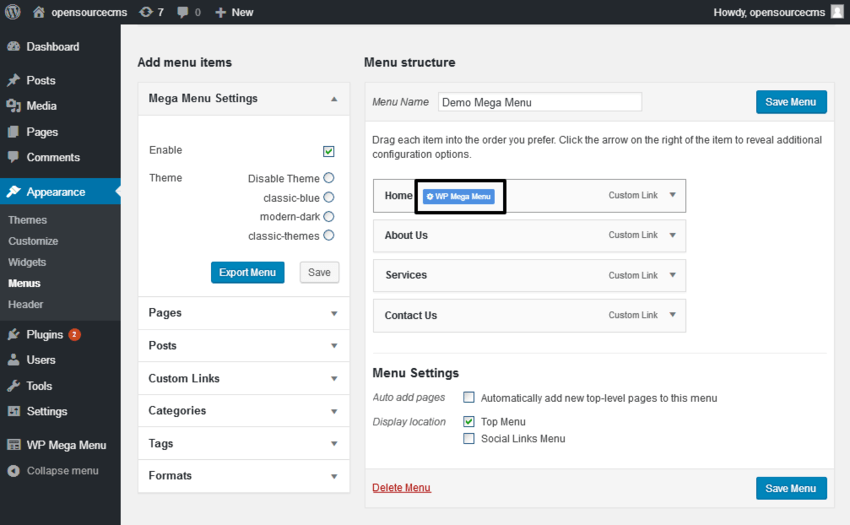850x525 pixels.
Task: Select the modern-dark theme radio button
Action: pyautogui.click(x=329, y=216)
